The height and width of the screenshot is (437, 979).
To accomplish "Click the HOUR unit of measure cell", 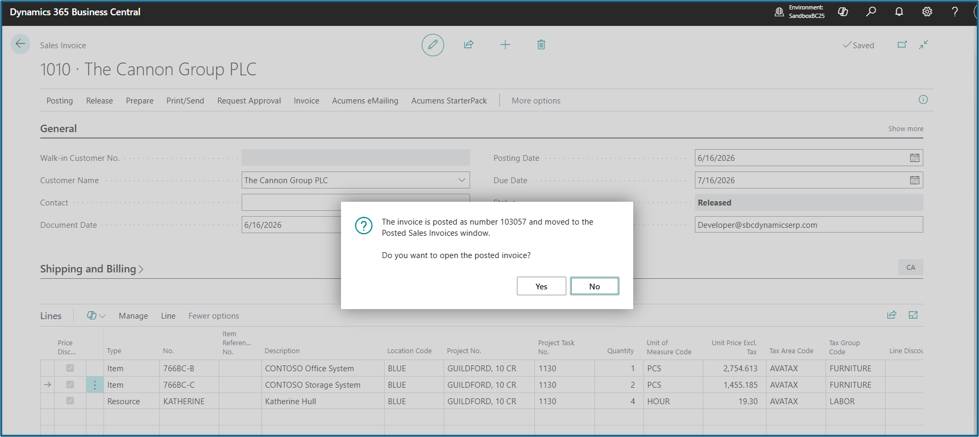I will tap(672, 401).
